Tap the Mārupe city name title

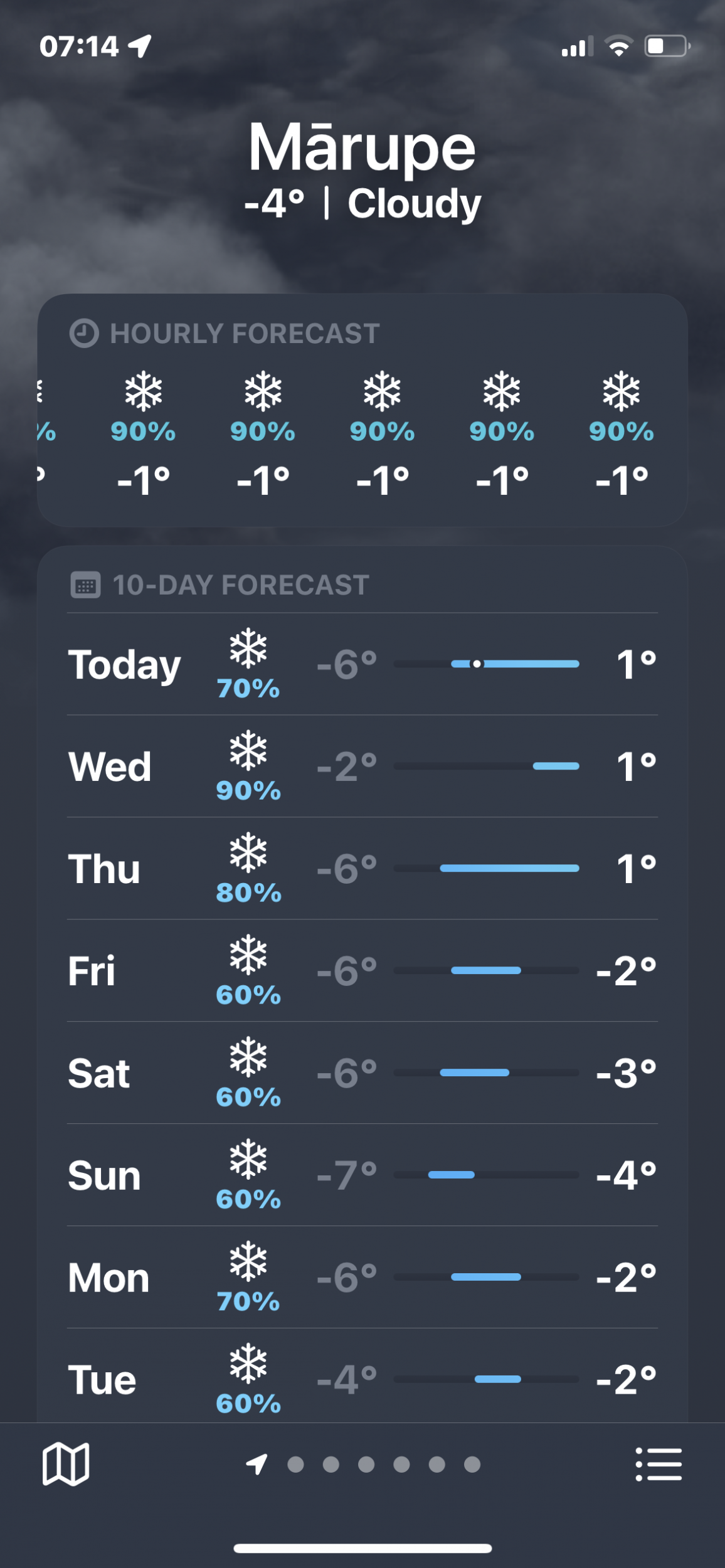(x=362, y=148)
